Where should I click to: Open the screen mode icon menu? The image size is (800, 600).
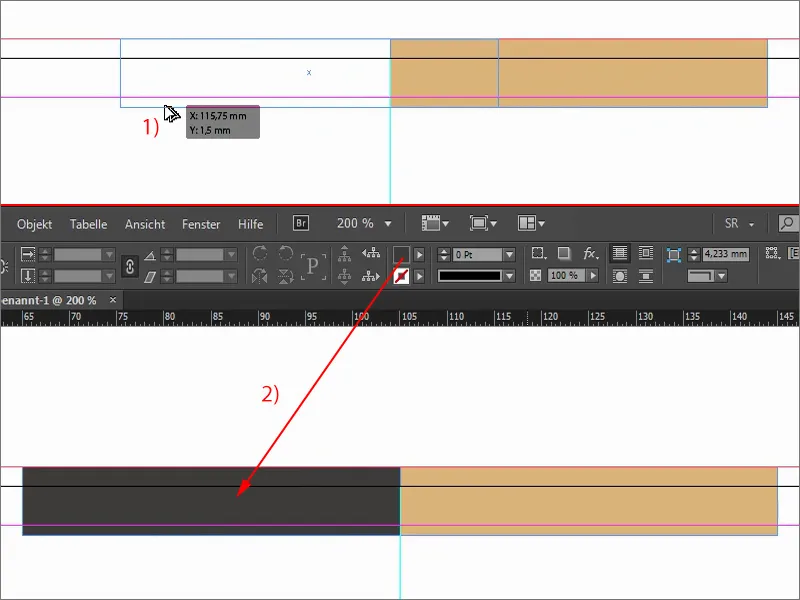point(483,223)
